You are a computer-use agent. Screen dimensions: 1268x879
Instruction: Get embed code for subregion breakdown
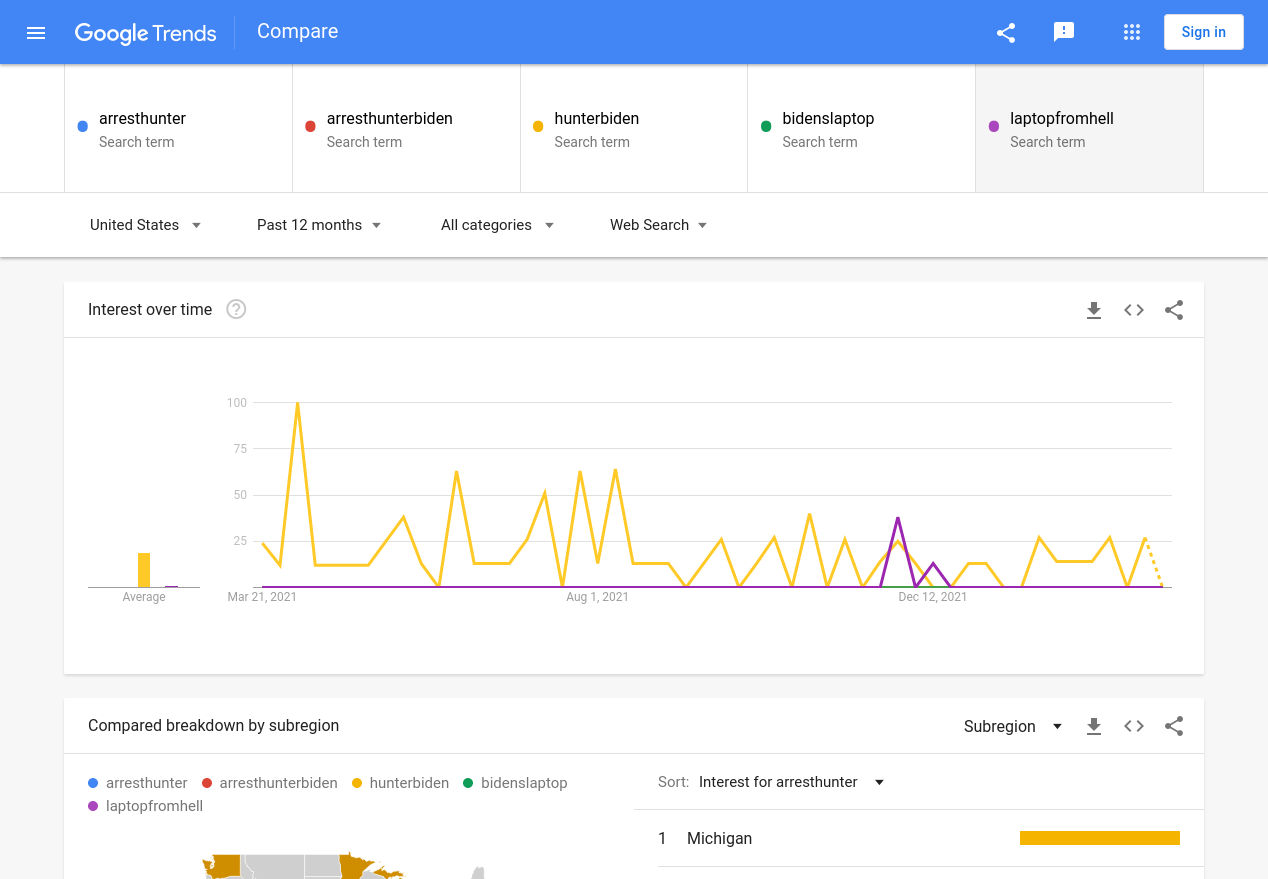tap(1134, 726)
